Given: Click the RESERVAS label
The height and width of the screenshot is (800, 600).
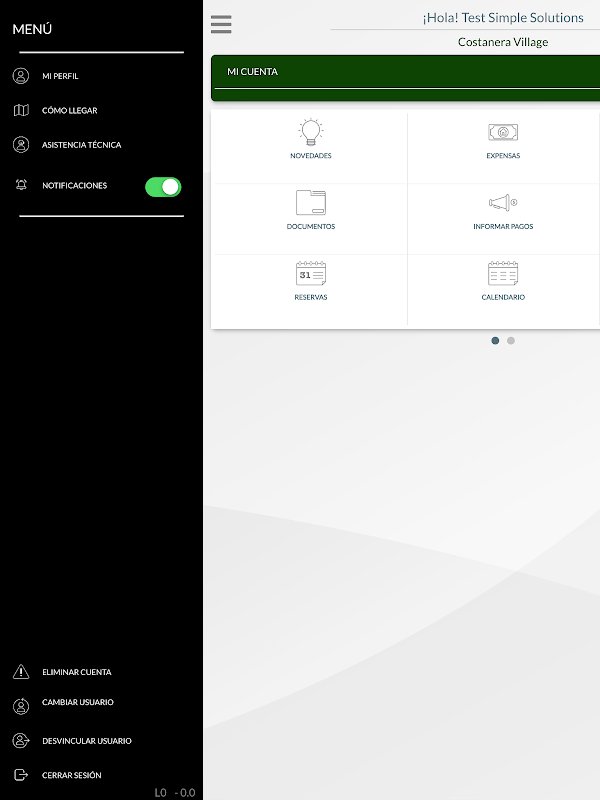Looking at the screenshot, I should click(311, 297).
